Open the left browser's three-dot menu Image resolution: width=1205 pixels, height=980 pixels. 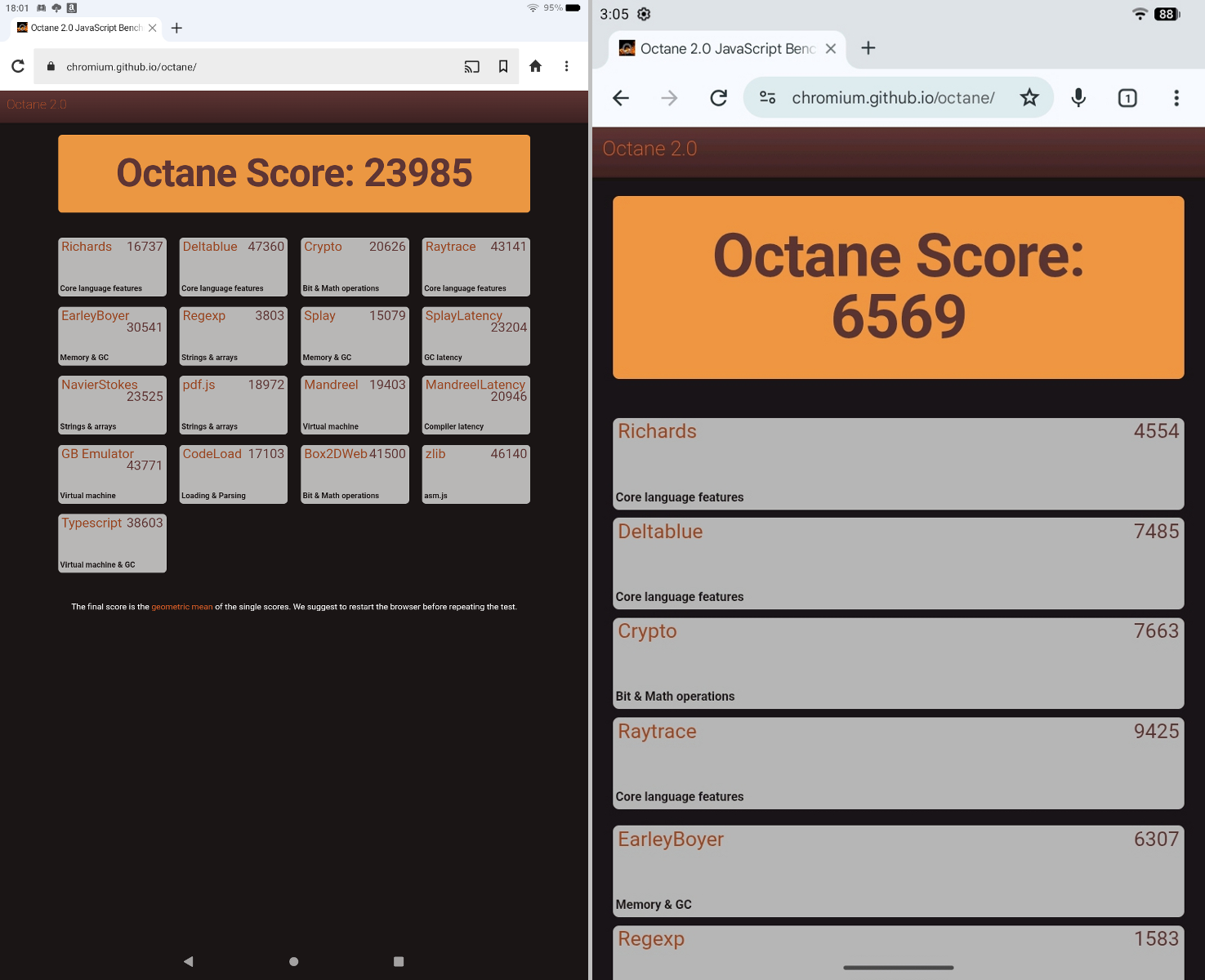click(x=566, y=66)
